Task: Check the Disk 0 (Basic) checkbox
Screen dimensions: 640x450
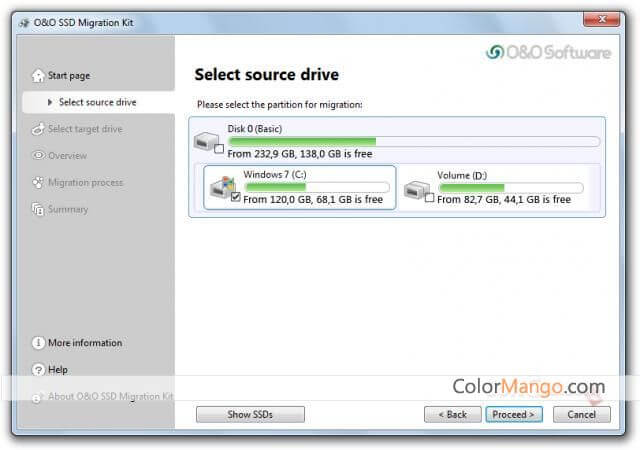Action: (219, 152)
